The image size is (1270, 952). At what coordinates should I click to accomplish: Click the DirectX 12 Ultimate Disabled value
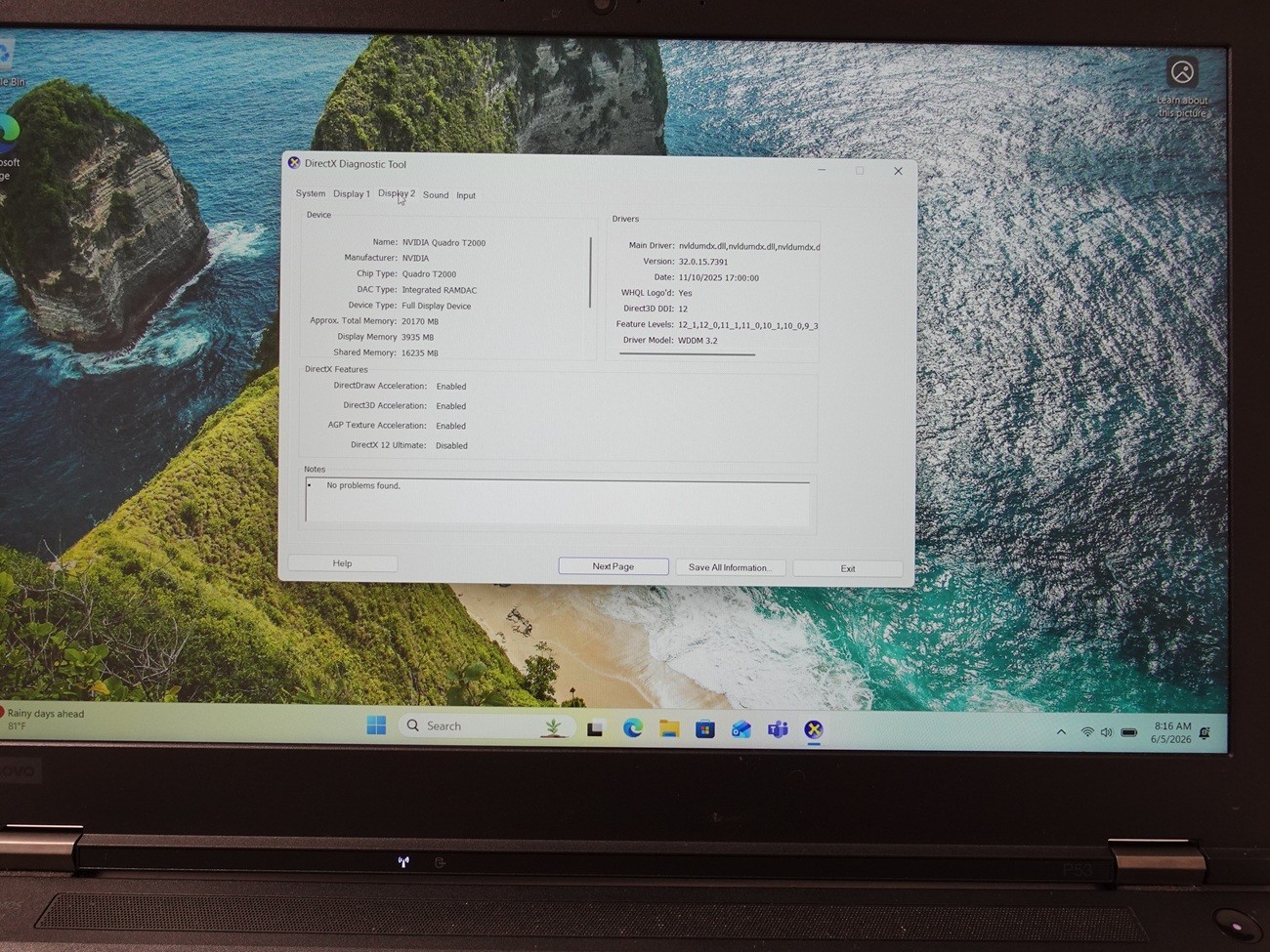pyautogui.click(x=451, y=445)
